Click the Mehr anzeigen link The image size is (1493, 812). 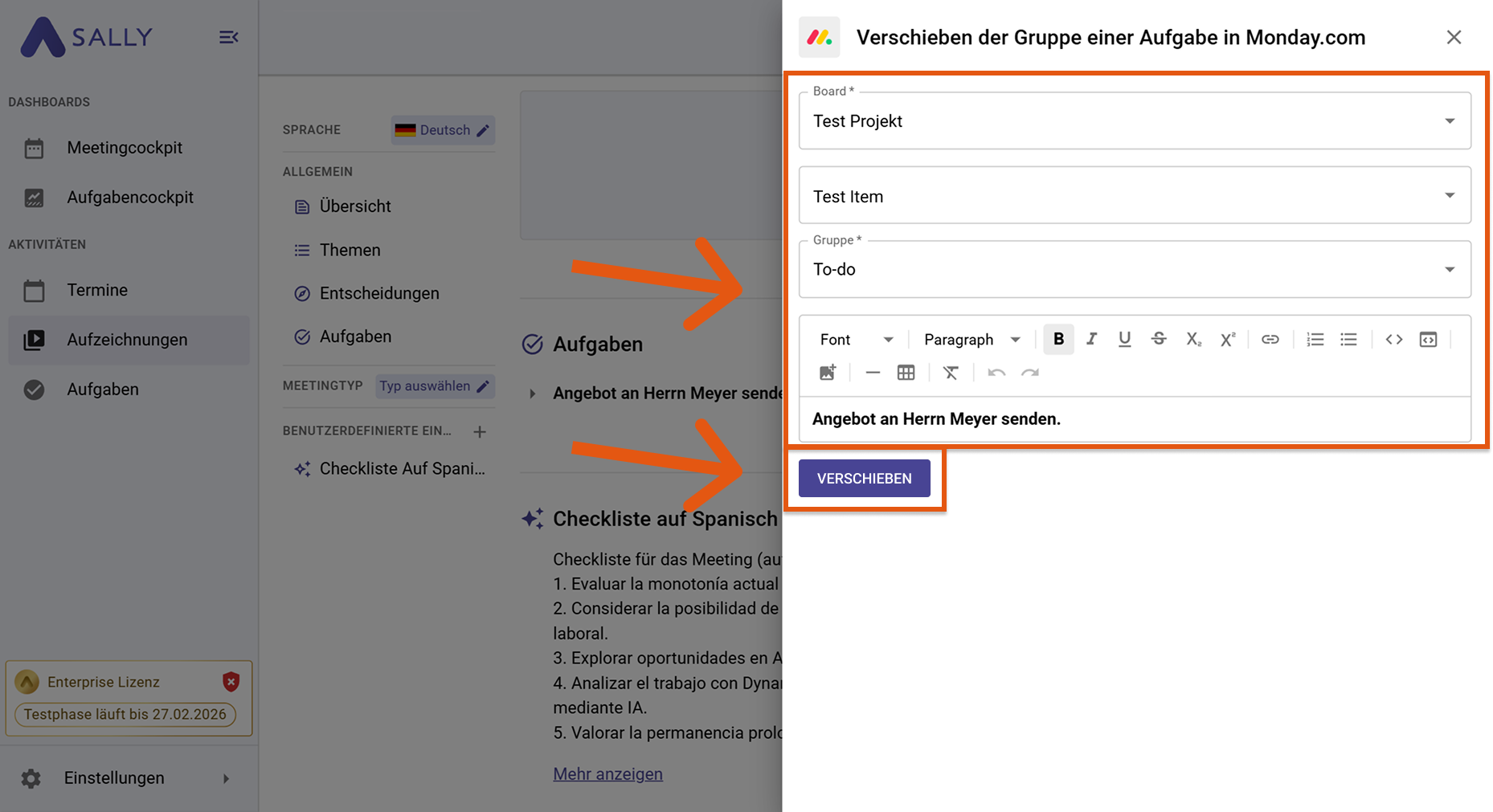tap(607, 774)
